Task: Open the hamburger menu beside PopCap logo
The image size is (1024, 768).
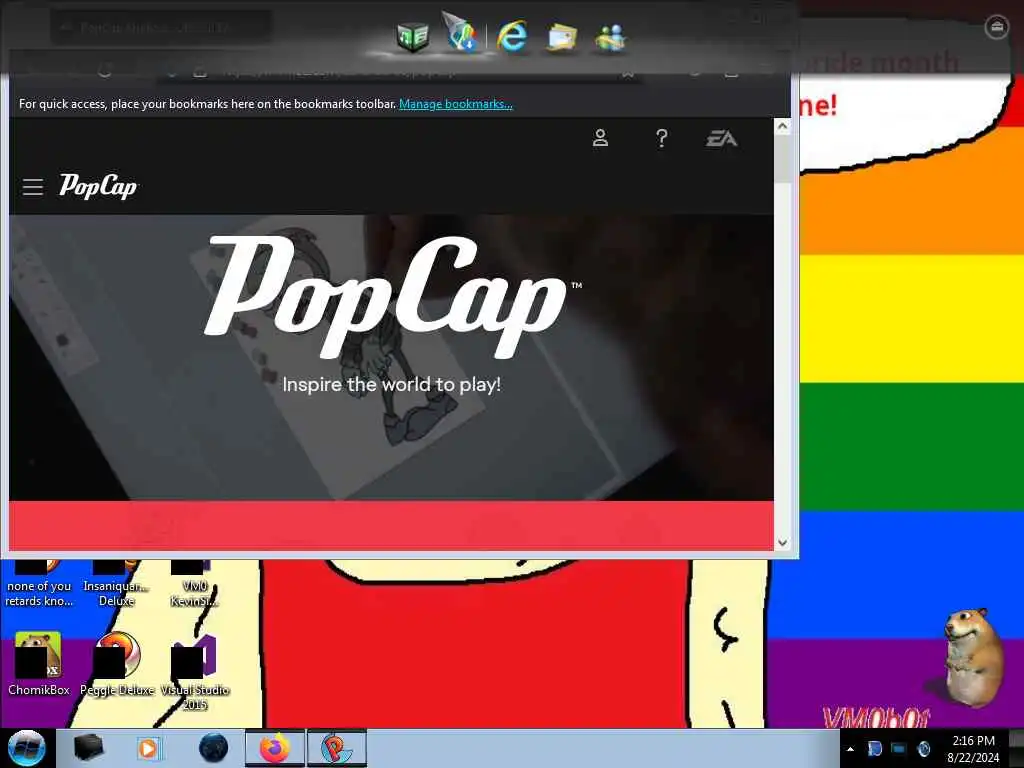Action: click(x=33, y=187)
